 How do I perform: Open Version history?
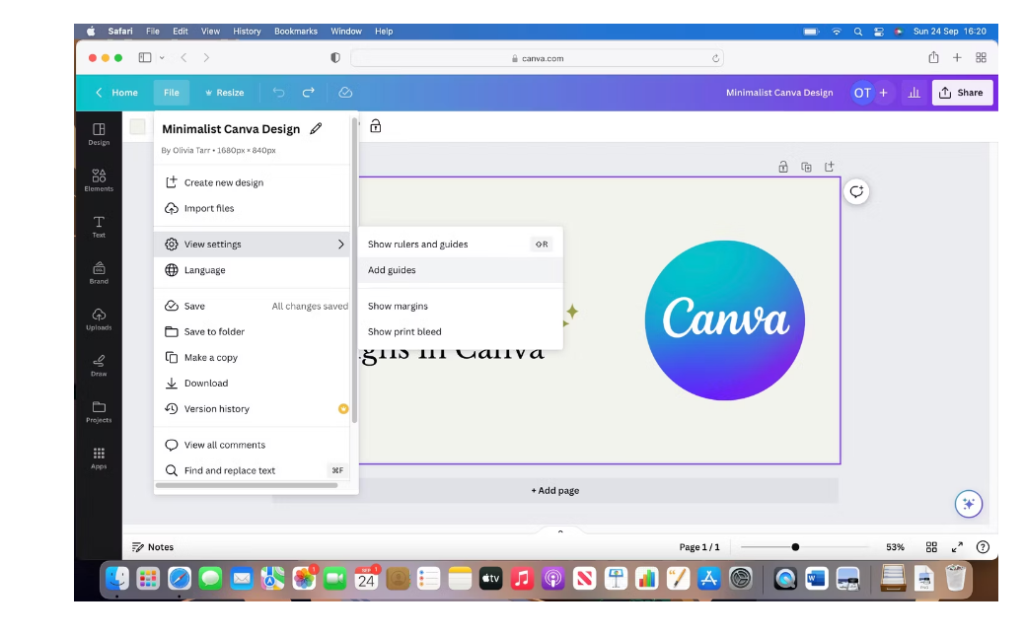pos(252,409)
